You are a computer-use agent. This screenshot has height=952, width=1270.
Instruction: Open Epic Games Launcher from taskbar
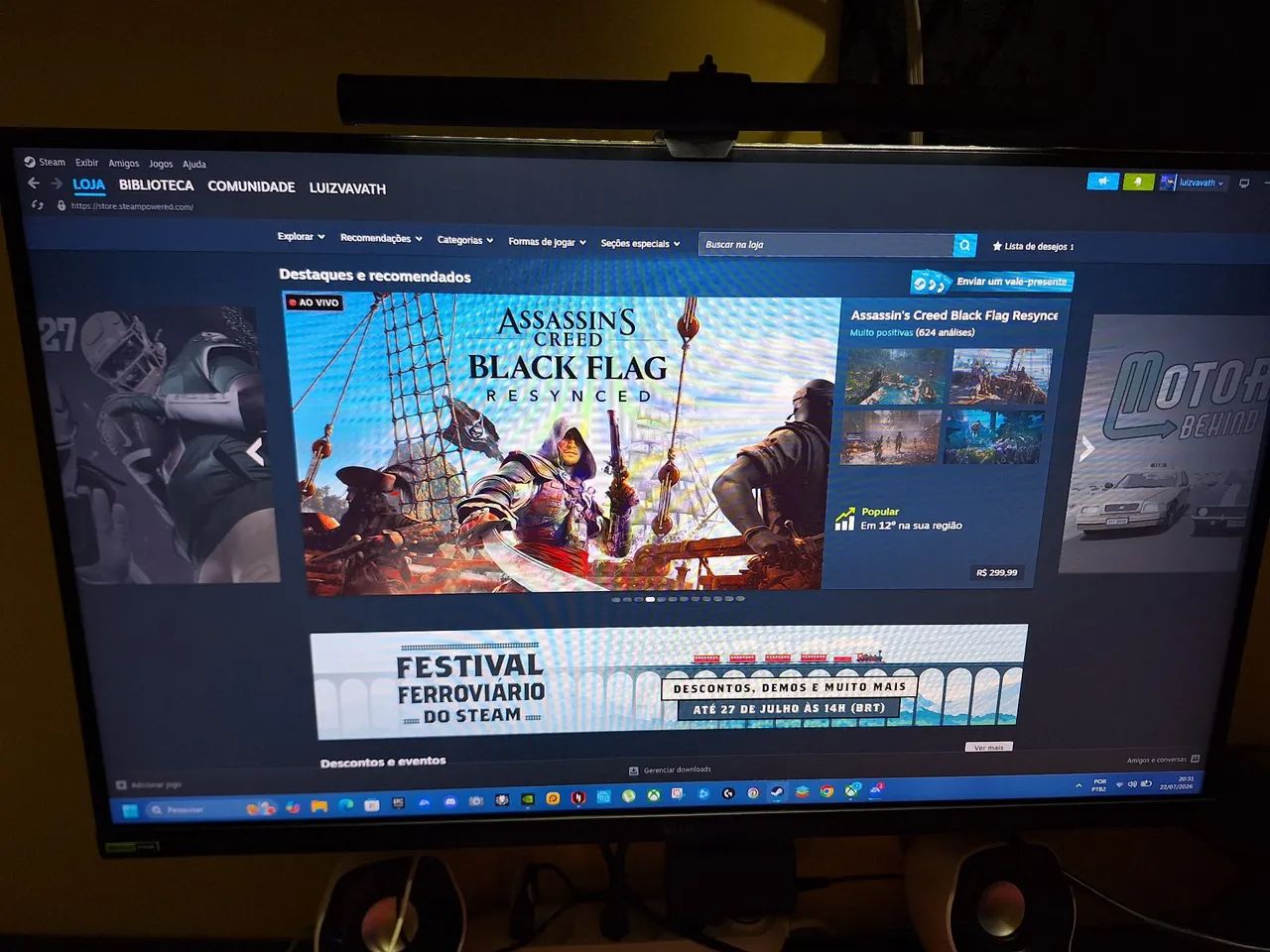click(x=399, y=802)
